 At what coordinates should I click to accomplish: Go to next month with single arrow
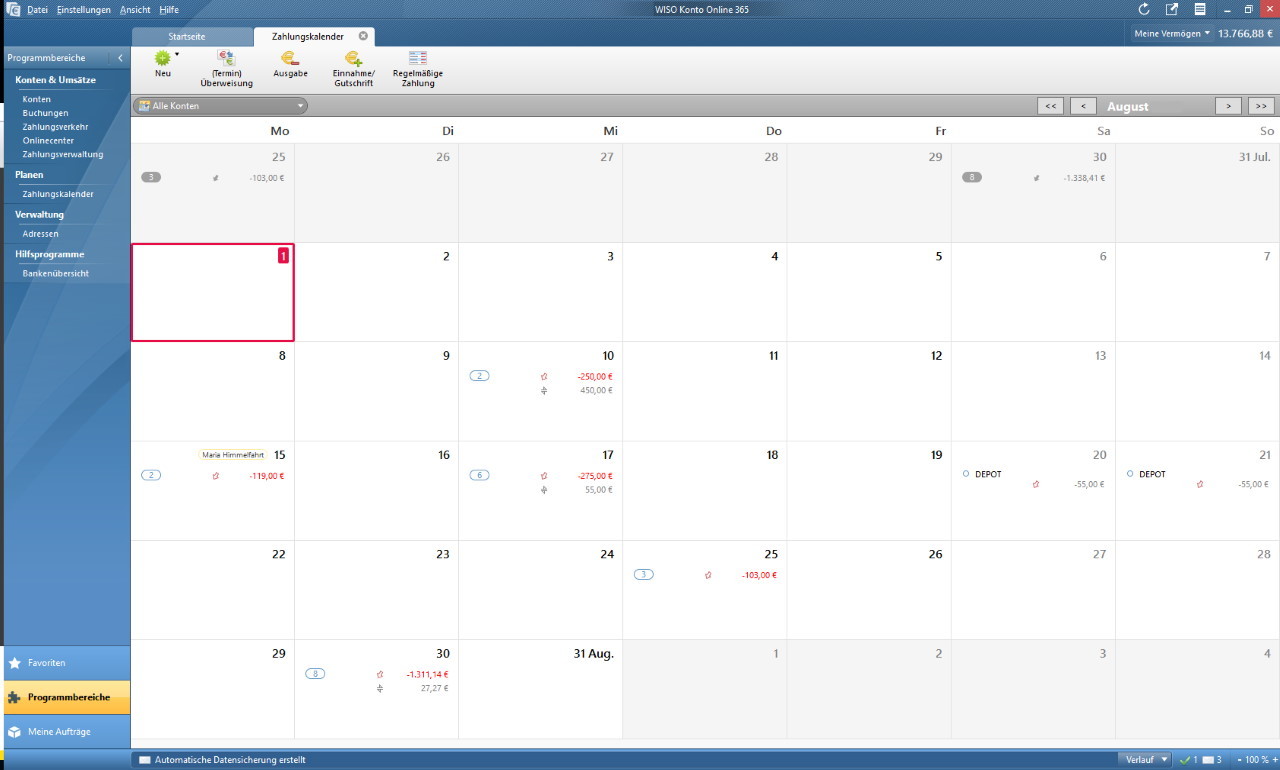click(1228, 106)
